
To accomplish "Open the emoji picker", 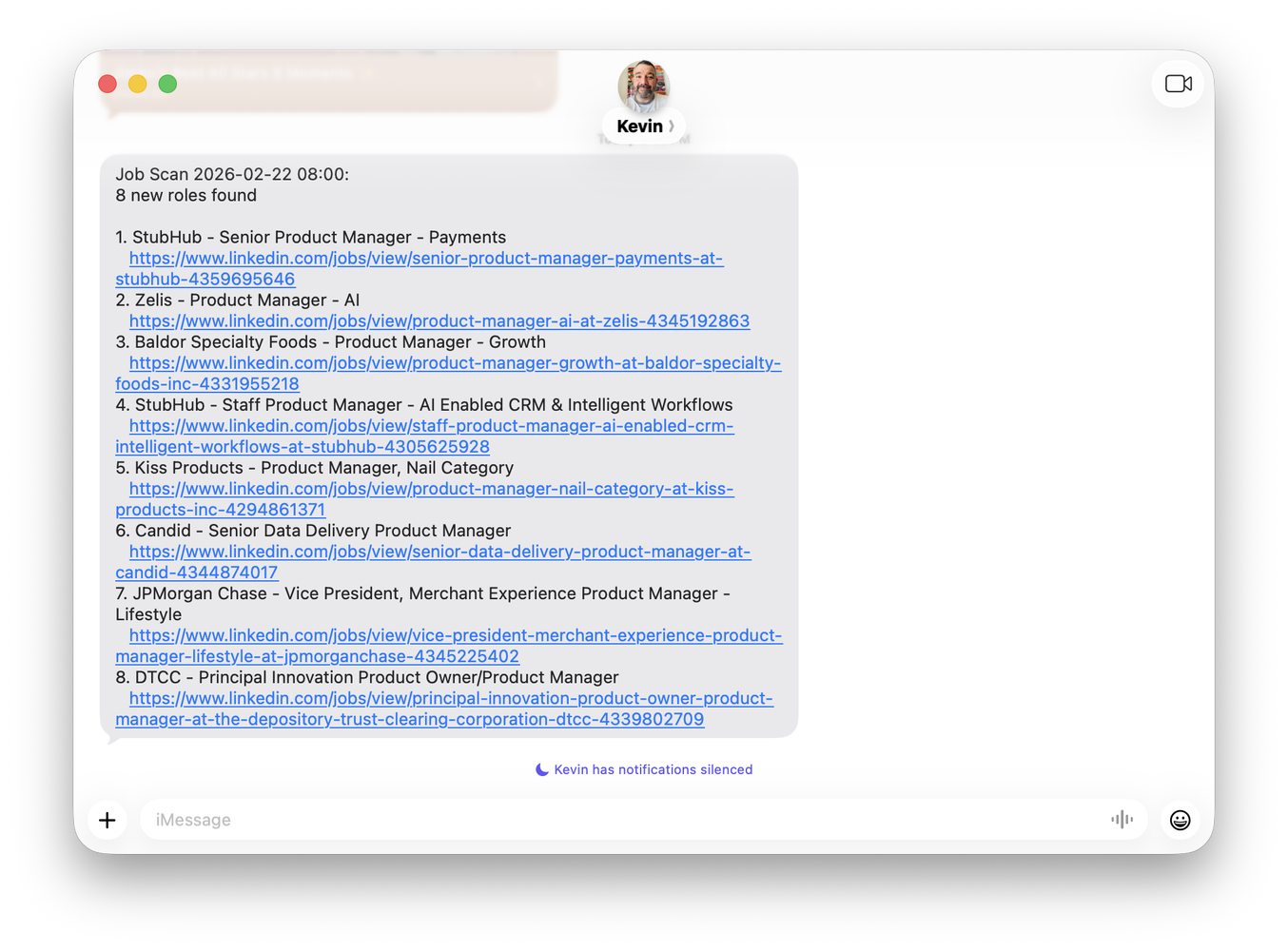I will 1180,820.
